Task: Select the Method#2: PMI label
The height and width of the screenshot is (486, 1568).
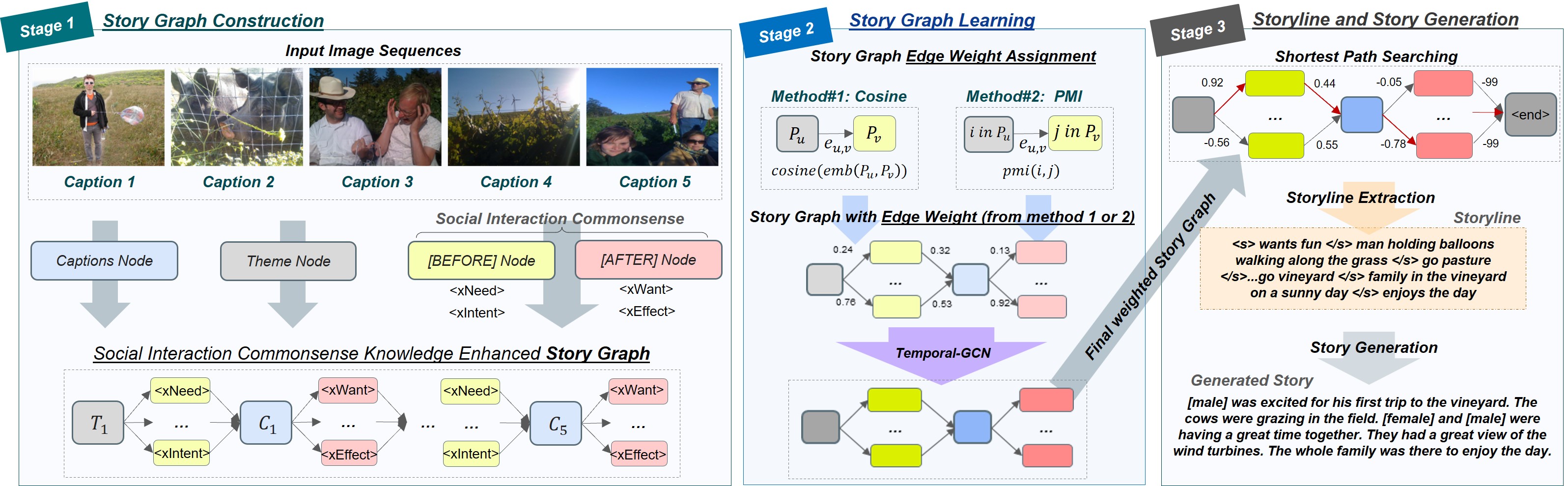Action: [1024, 96]
